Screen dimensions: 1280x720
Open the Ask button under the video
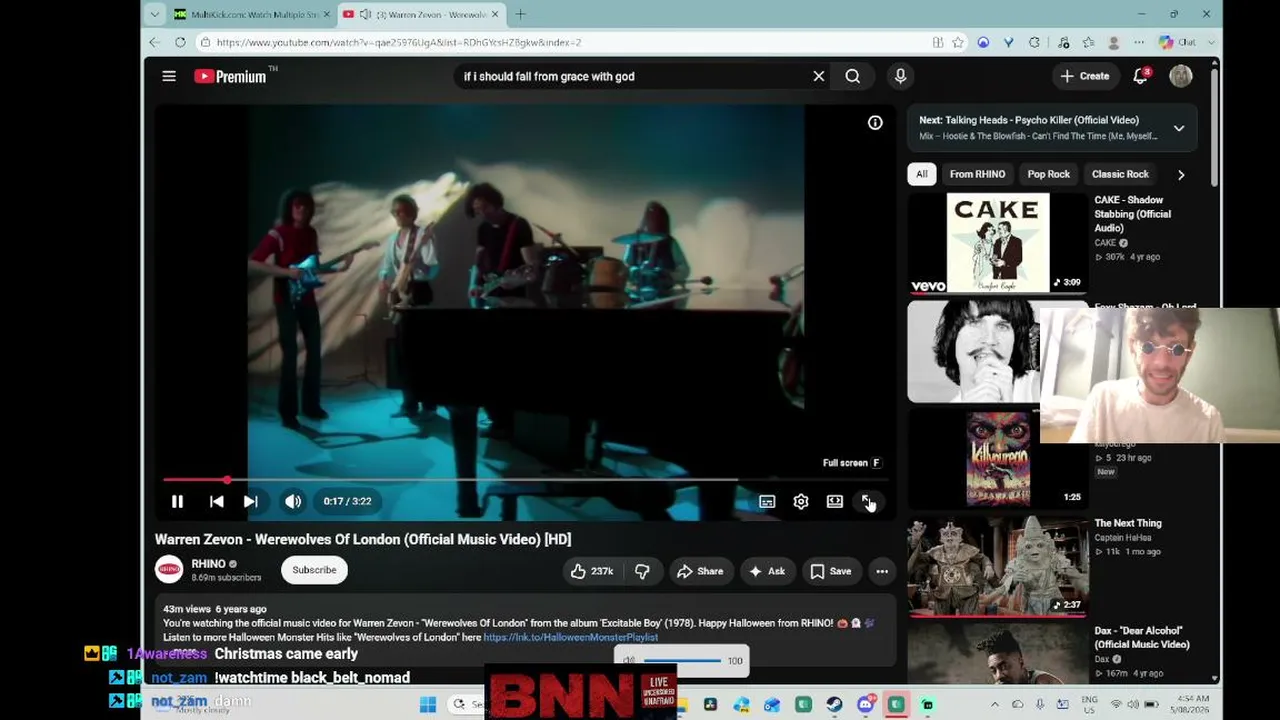766,571
